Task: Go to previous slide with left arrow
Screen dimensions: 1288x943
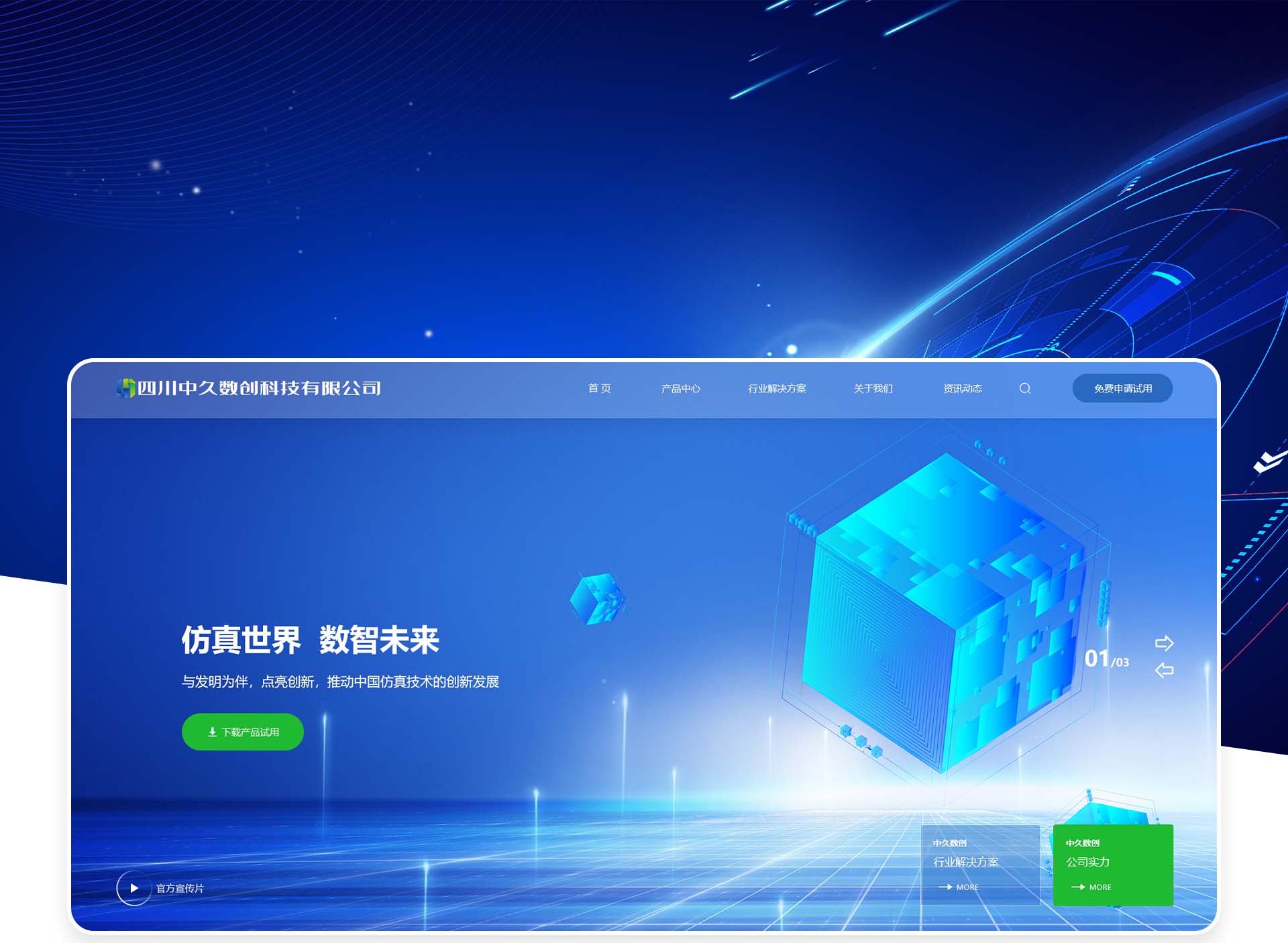Action: (x=1164, y=670)
